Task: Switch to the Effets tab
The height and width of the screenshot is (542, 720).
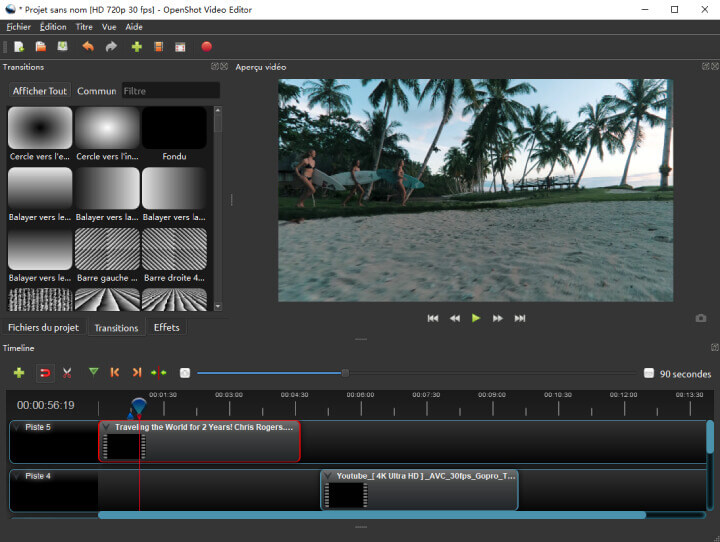Action: (167, 327)
